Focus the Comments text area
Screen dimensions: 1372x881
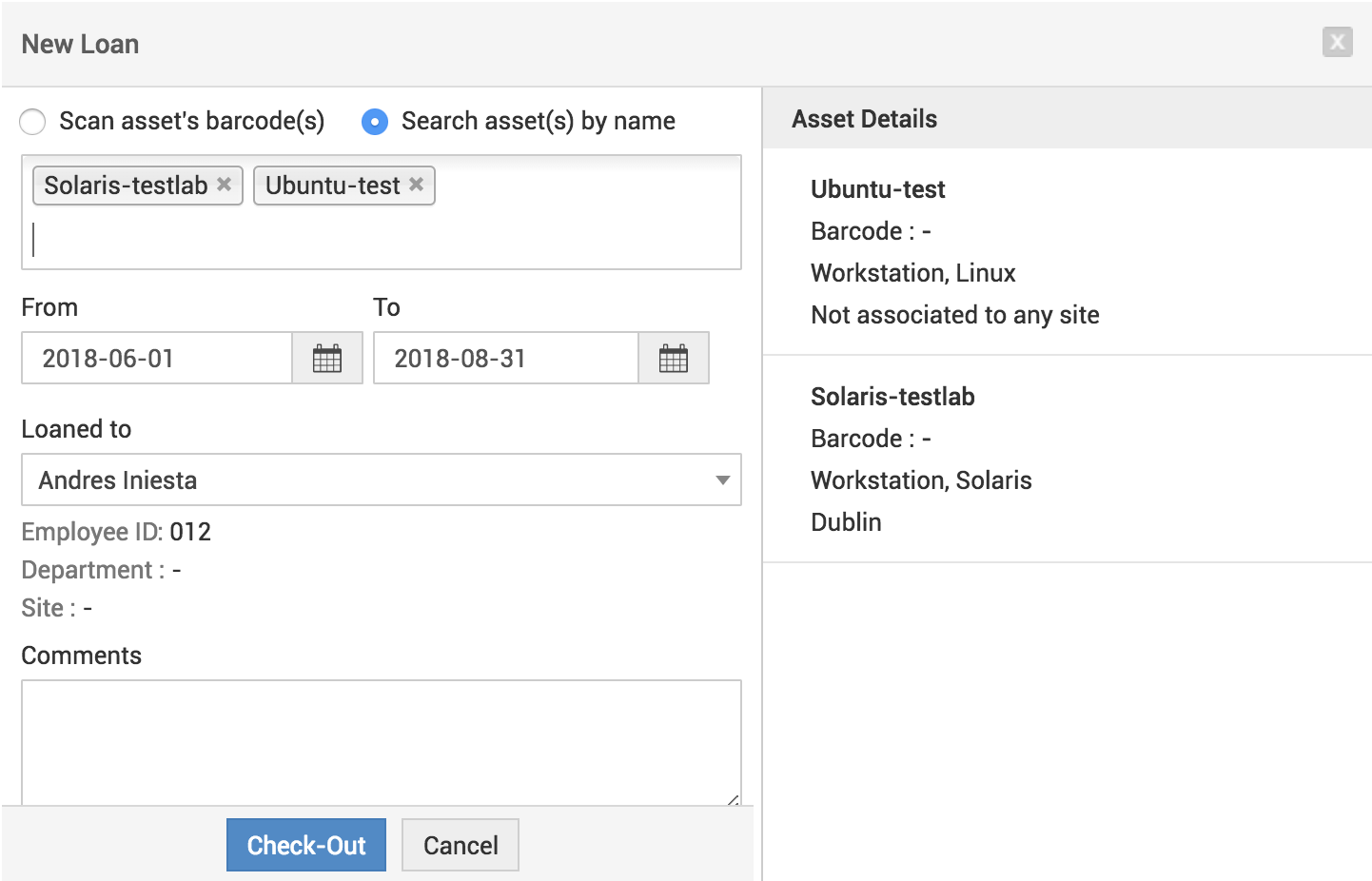pyautogui.click(x=381, y=742)
